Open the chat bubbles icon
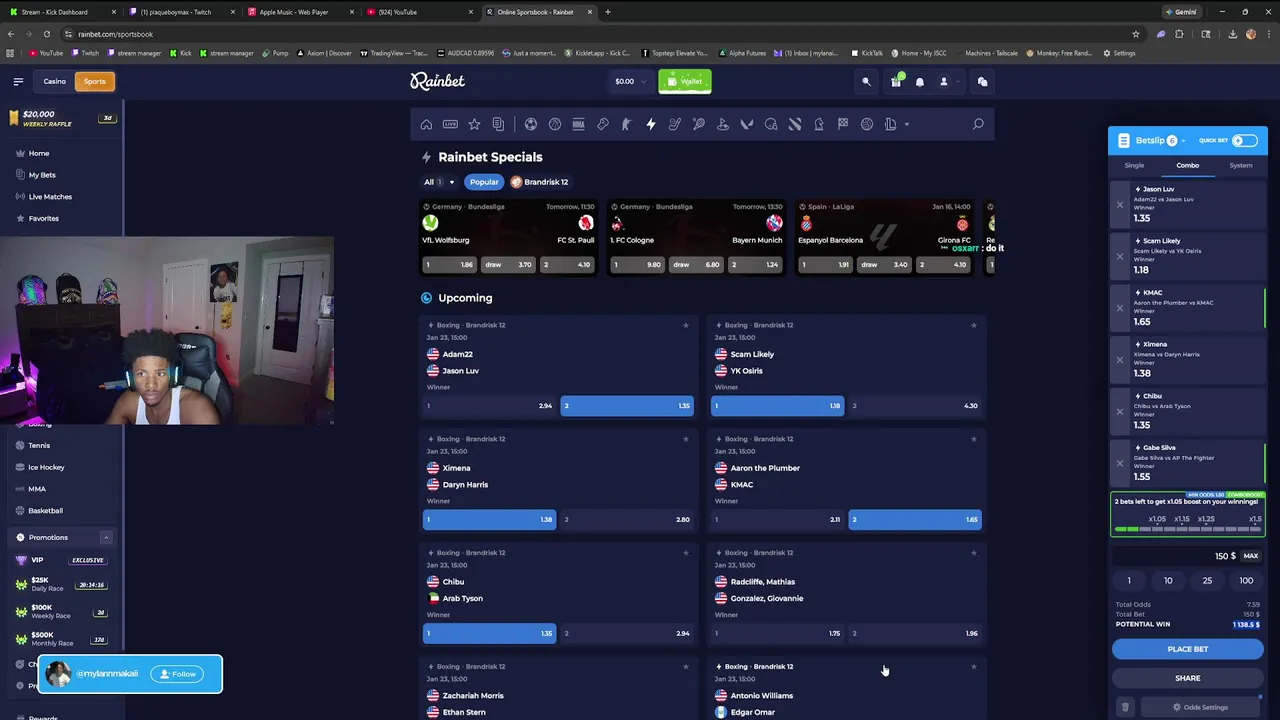 tap(982, 82)
